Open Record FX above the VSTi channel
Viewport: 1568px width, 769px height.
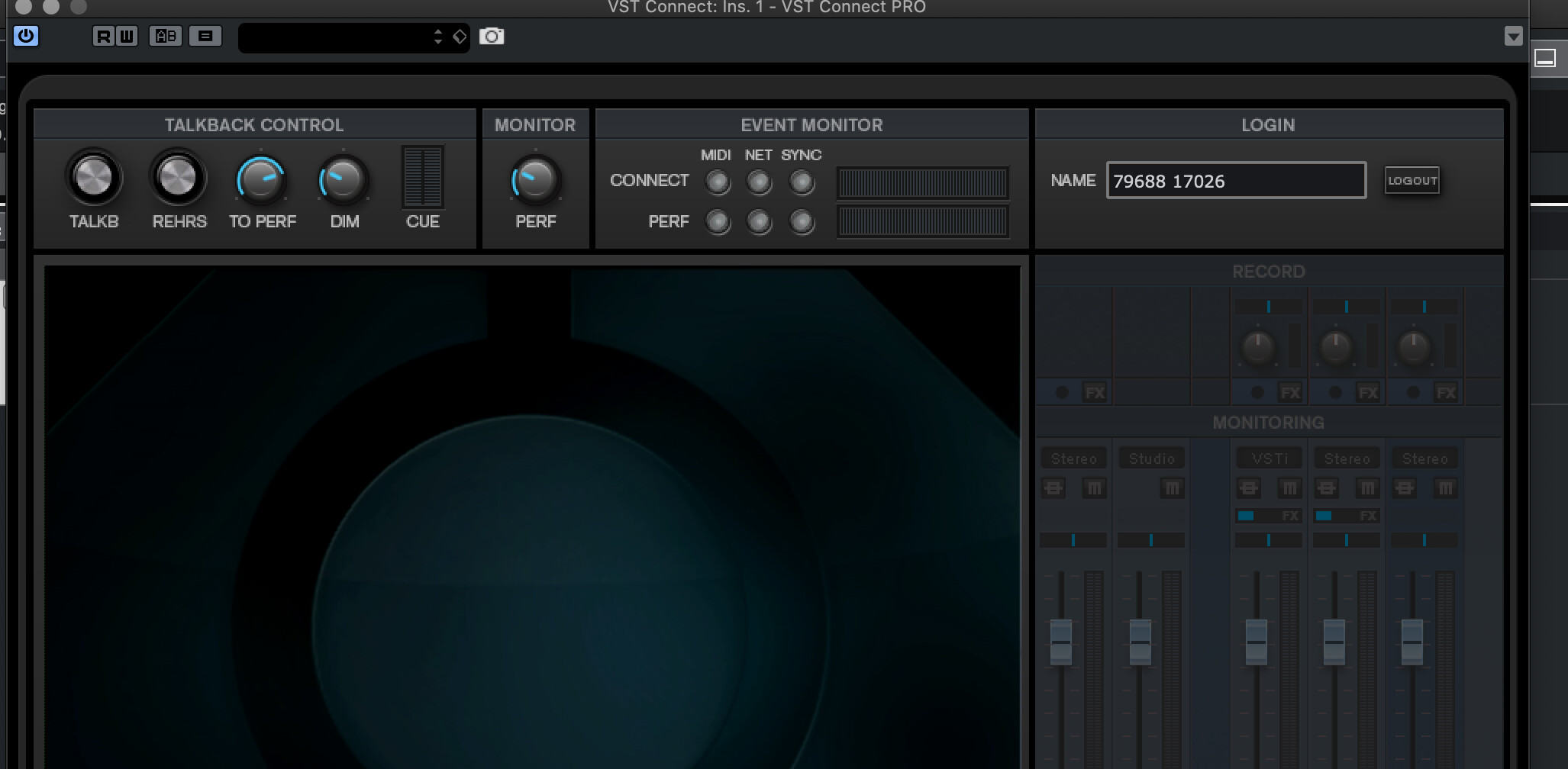click(x=1290, y=392)
